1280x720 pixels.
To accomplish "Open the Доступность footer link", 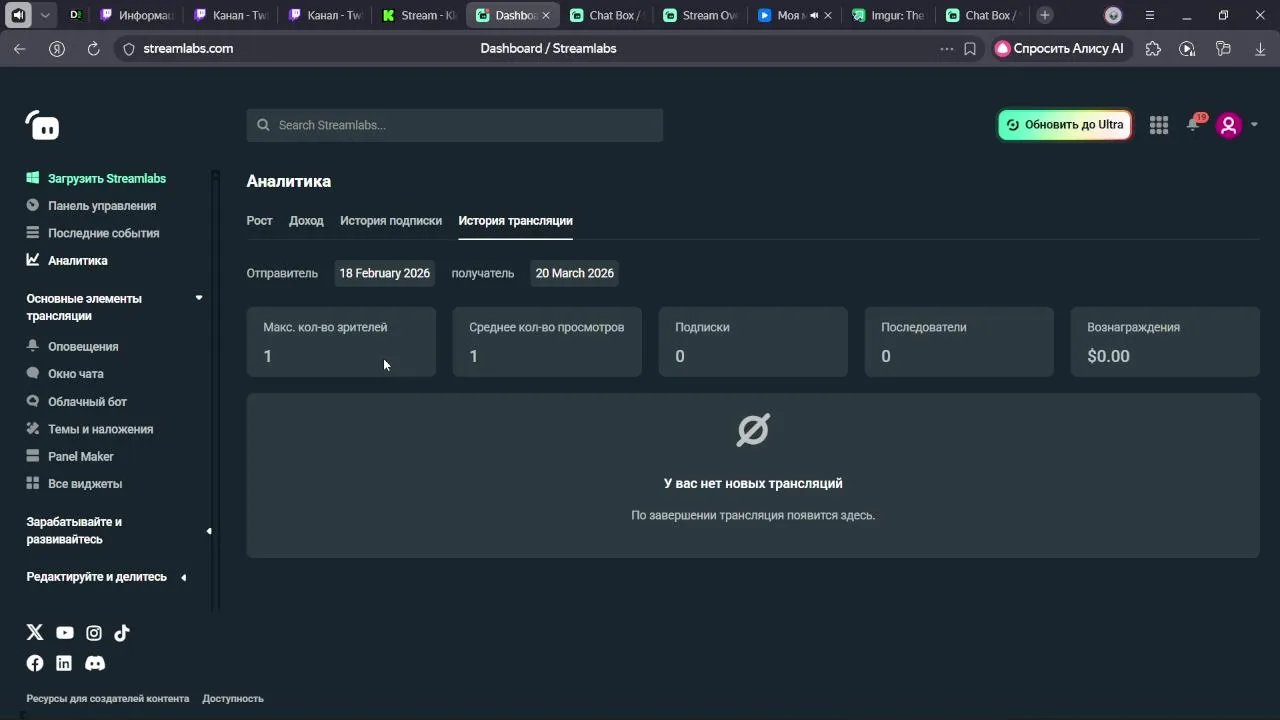I will coord(233,699).
